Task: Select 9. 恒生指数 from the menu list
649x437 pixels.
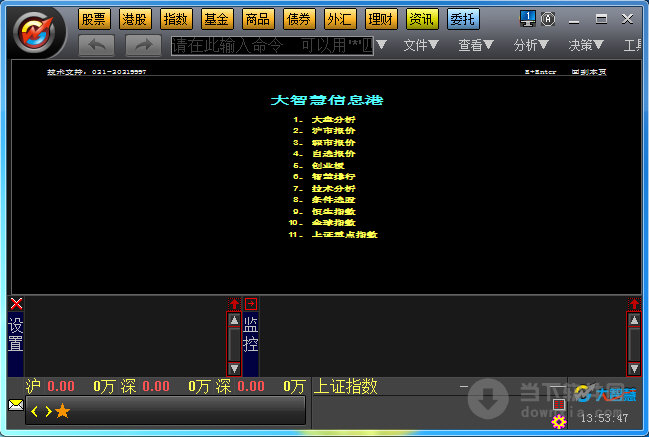Action: click(x=324, y=211)
